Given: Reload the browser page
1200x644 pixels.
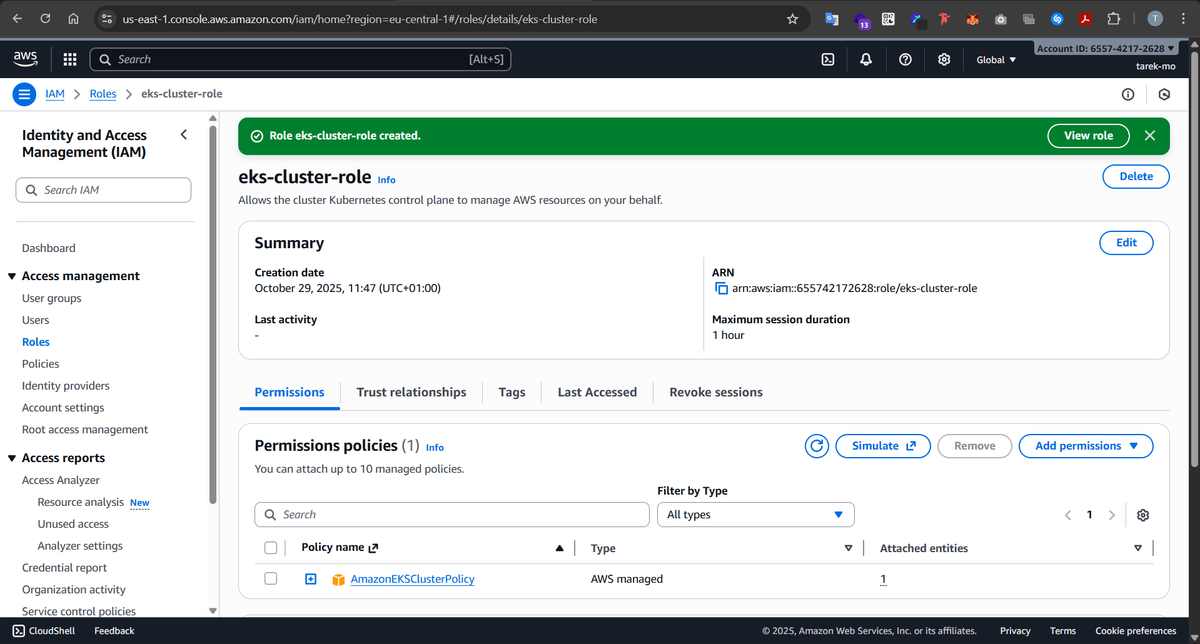Looking at the screenshot, I should 46,18.
